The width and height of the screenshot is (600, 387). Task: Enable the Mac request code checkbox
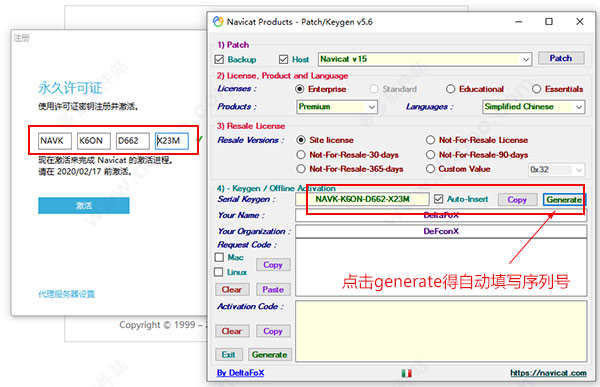[219, 257]
